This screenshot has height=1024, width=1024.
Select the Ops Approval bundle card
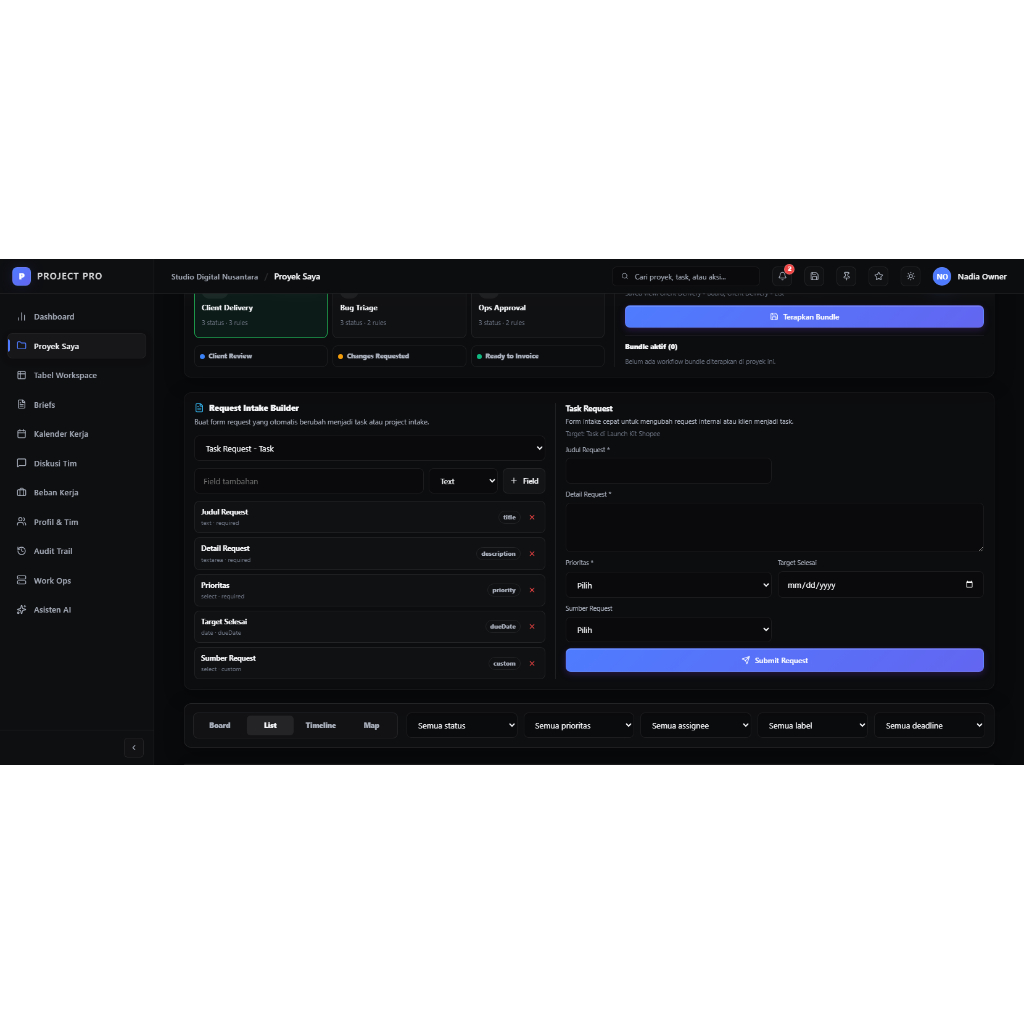[x=537, y=315]
